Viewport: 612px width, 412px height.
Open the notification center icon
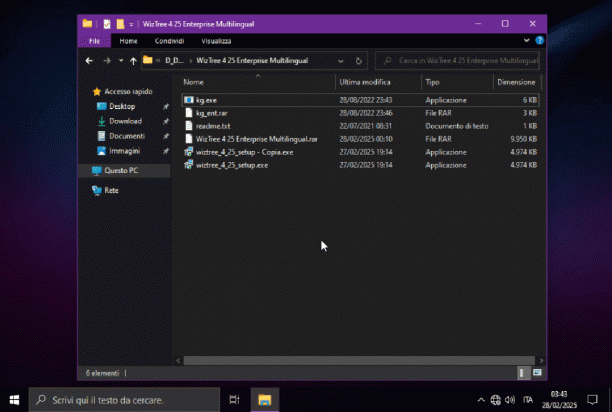coord(592,400)
